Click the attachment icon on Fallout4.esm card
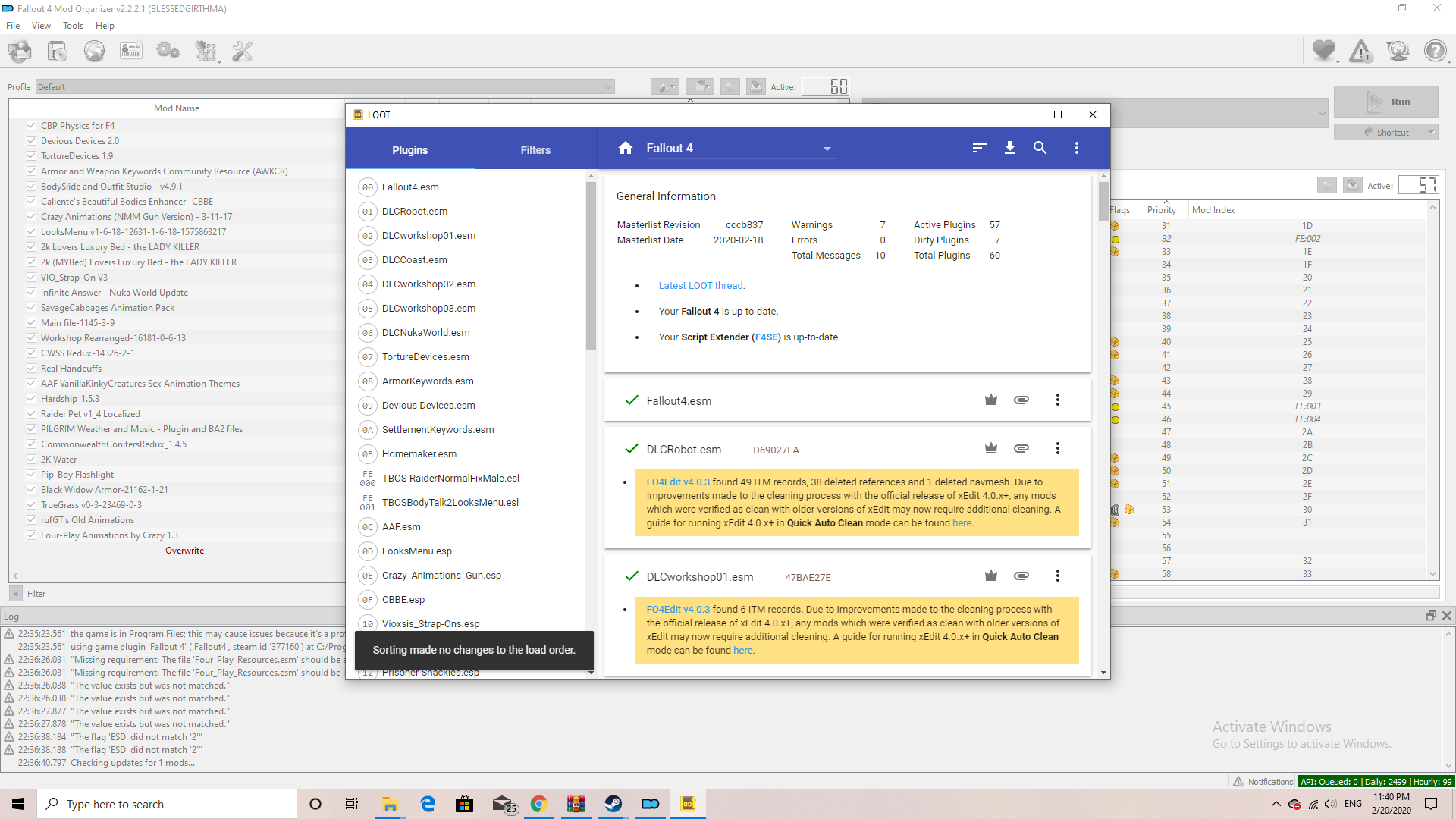Screen dimensions: 1456x819 (x=1021, y=400)
